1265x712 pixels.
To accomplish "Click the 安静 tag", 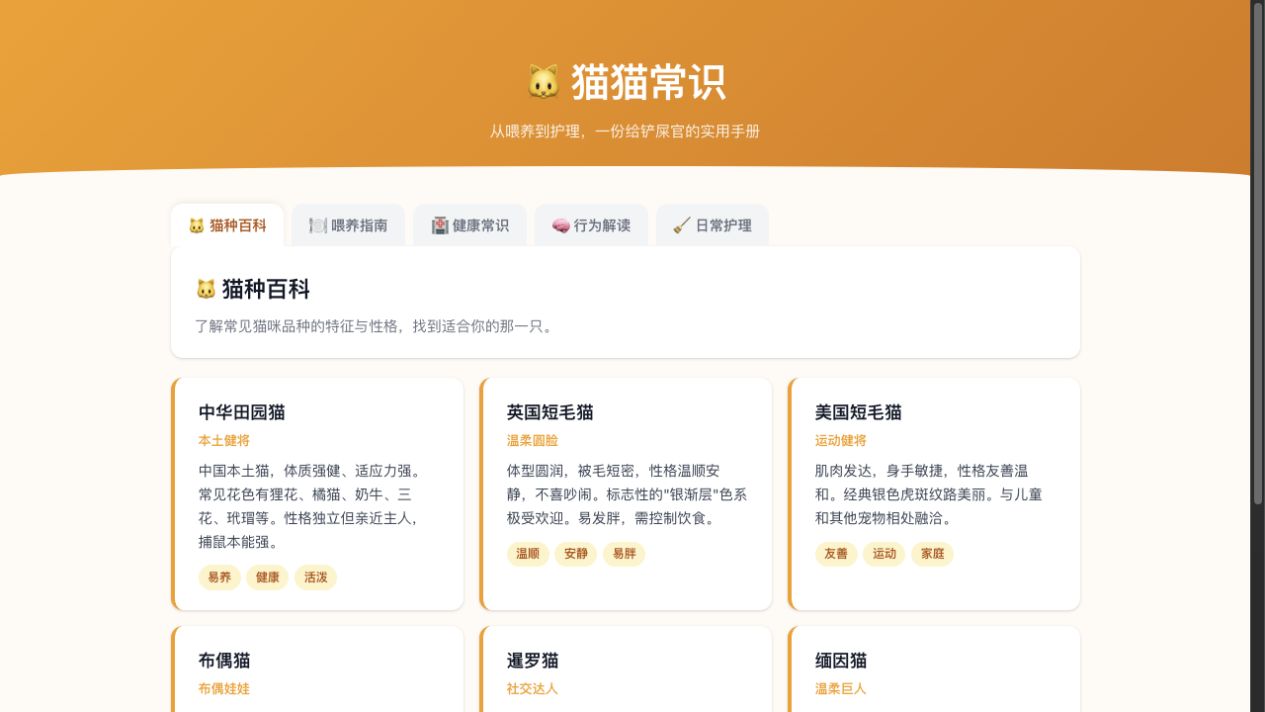I will point(575,554).
